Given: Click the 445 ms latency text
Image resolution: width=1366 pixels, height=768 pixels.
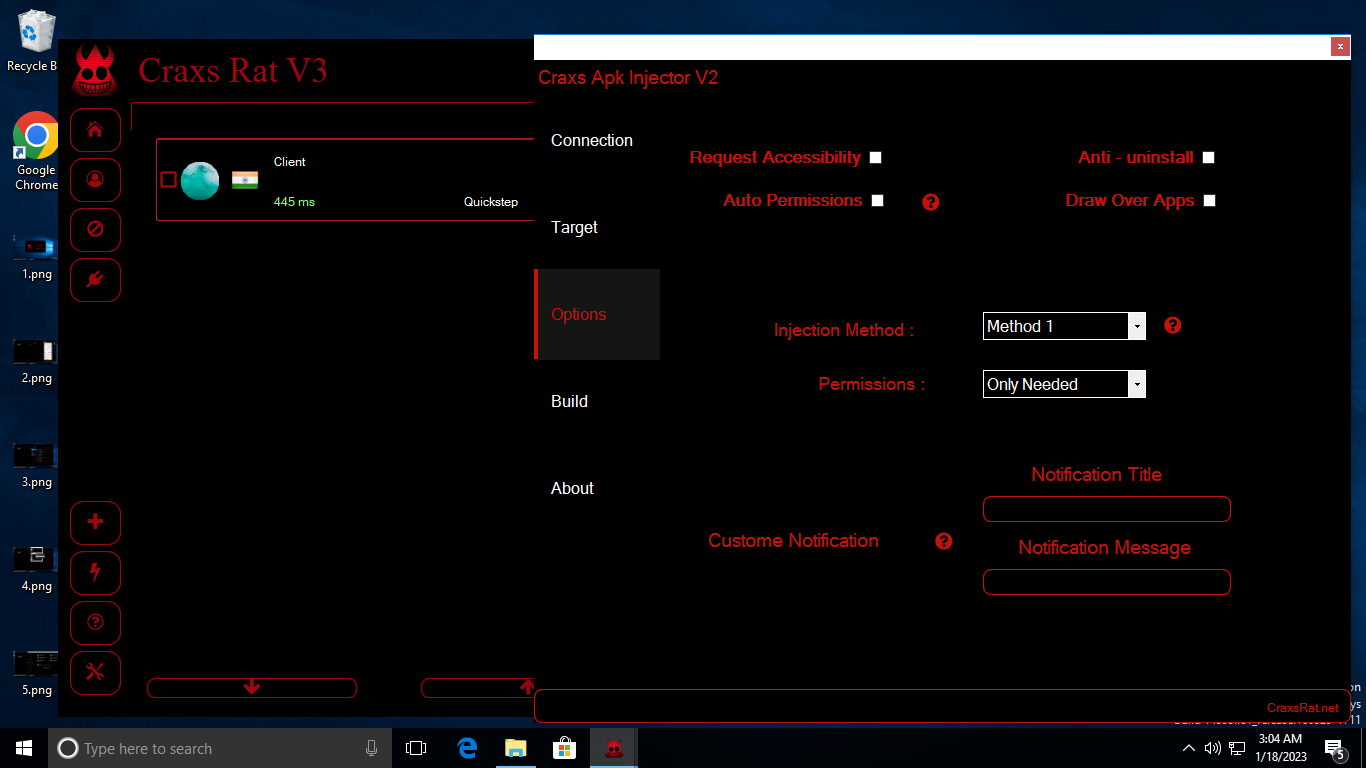Looking at the screenshot, I should point(294,202).
